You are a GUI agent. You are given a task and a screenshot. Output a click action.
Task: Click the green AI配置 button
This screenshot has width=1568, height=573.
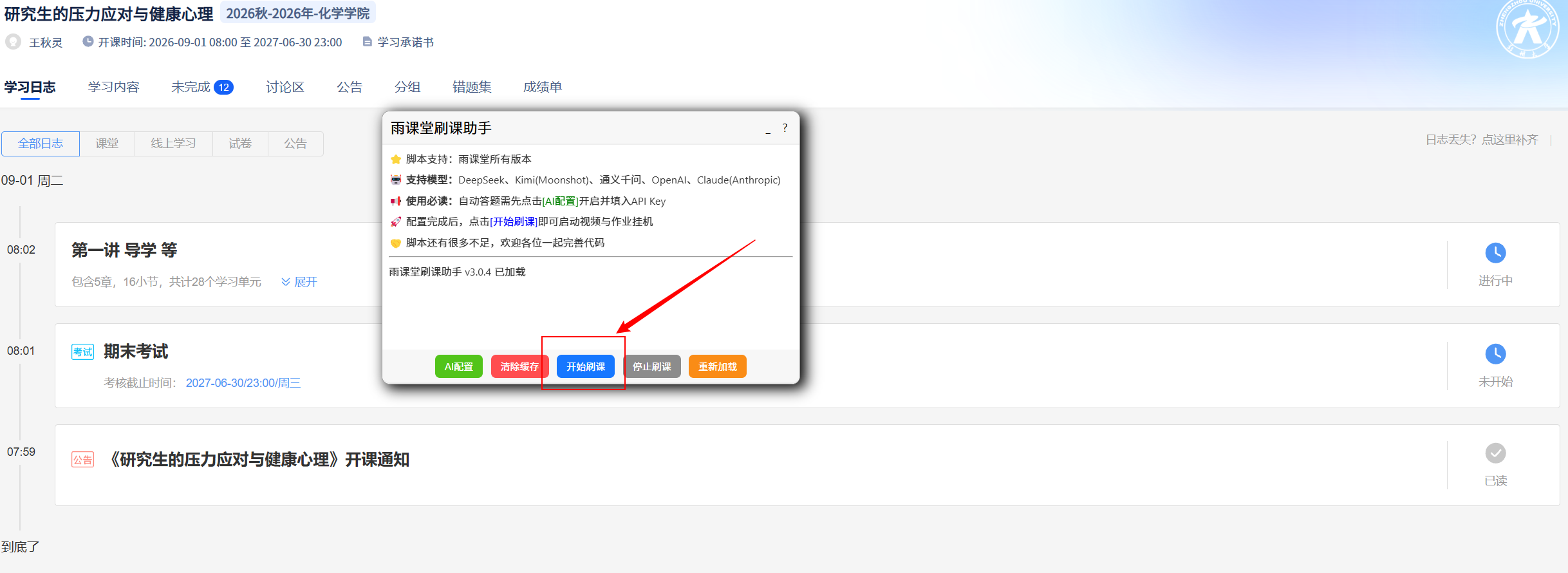[459, 366]
